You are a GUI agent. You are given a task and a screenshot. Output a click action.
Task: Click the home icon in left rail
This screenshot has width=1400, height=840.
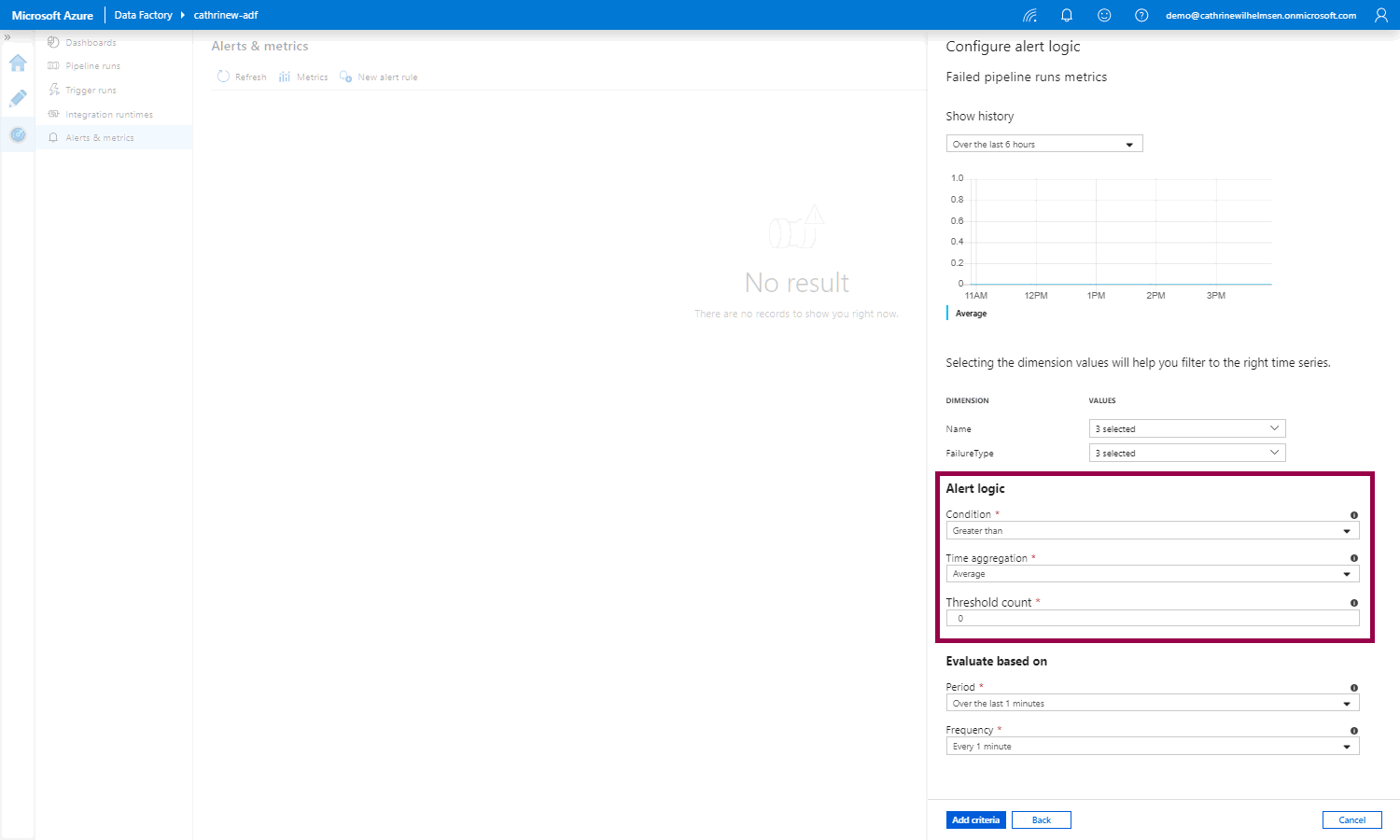[x=18, y=63]
